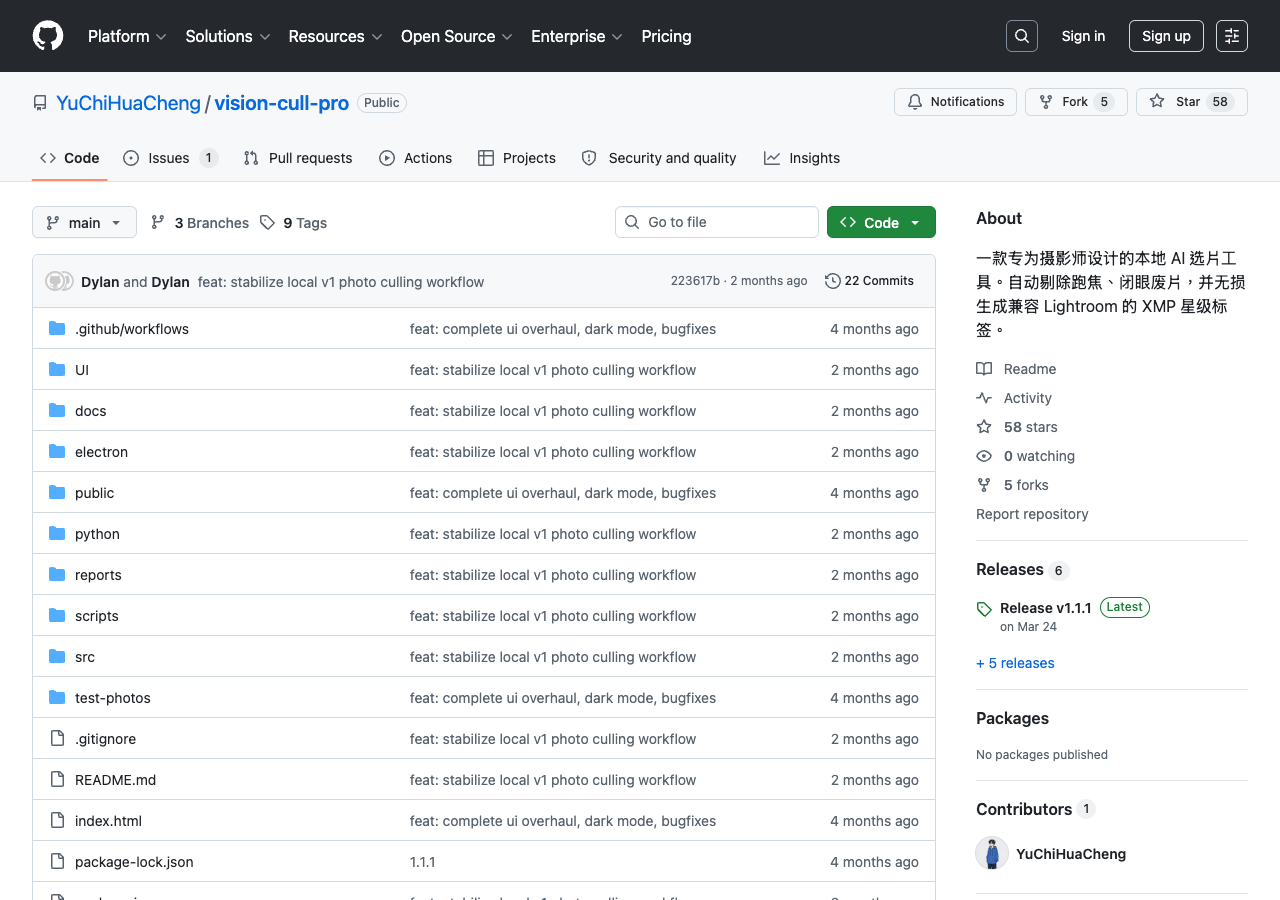
Task: Click the Notifications bell icon
Action: pyautogui.click(x=915, y=102)
